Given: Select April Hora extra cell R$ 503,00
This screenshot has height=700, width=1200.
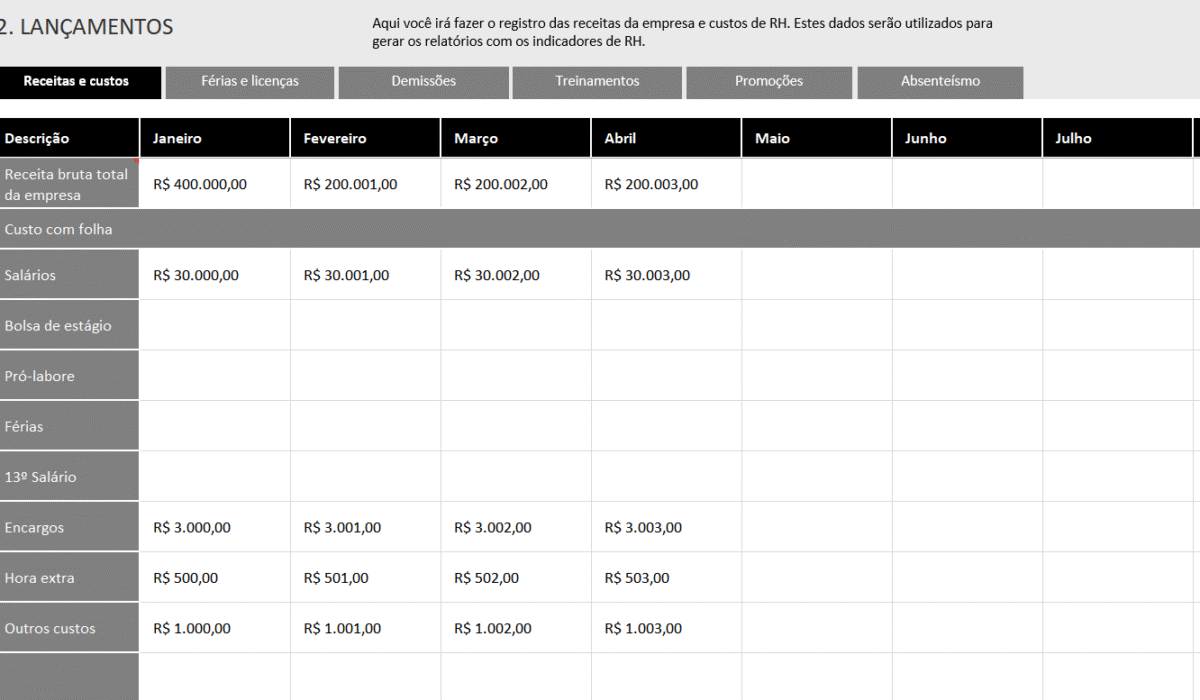Looking at the screenshot, I should click(666, 578).
